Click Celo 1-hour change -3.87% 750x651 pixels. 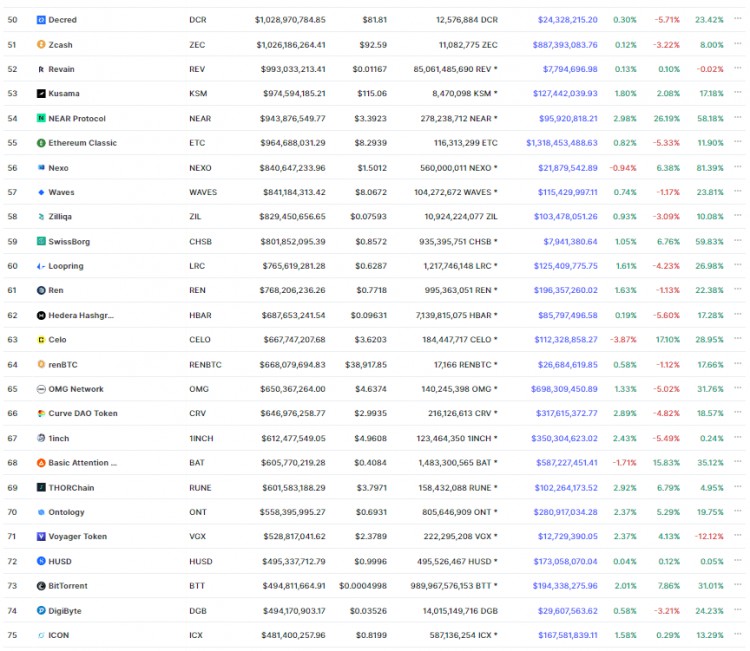(623, 340)
